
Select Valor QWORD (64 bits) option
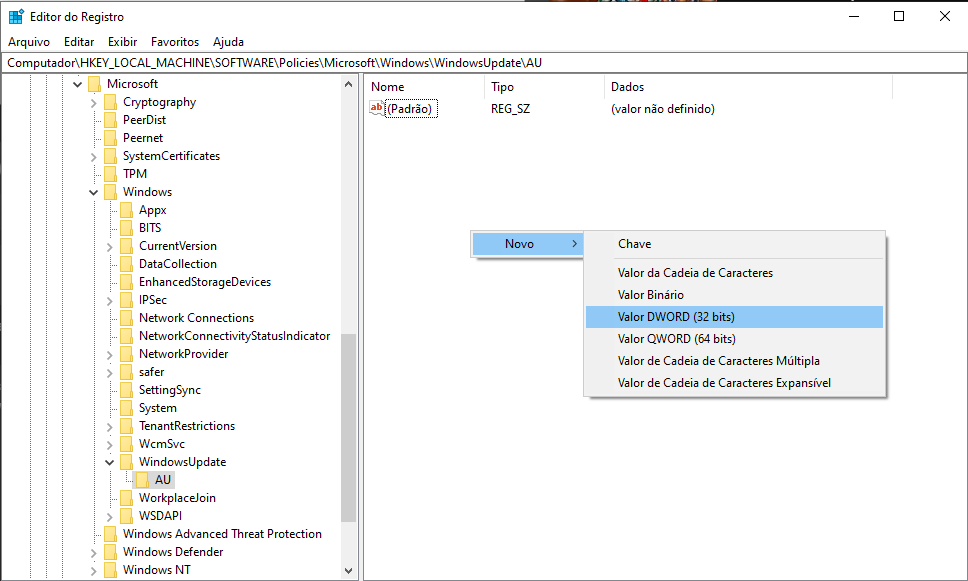coord(676,339)
